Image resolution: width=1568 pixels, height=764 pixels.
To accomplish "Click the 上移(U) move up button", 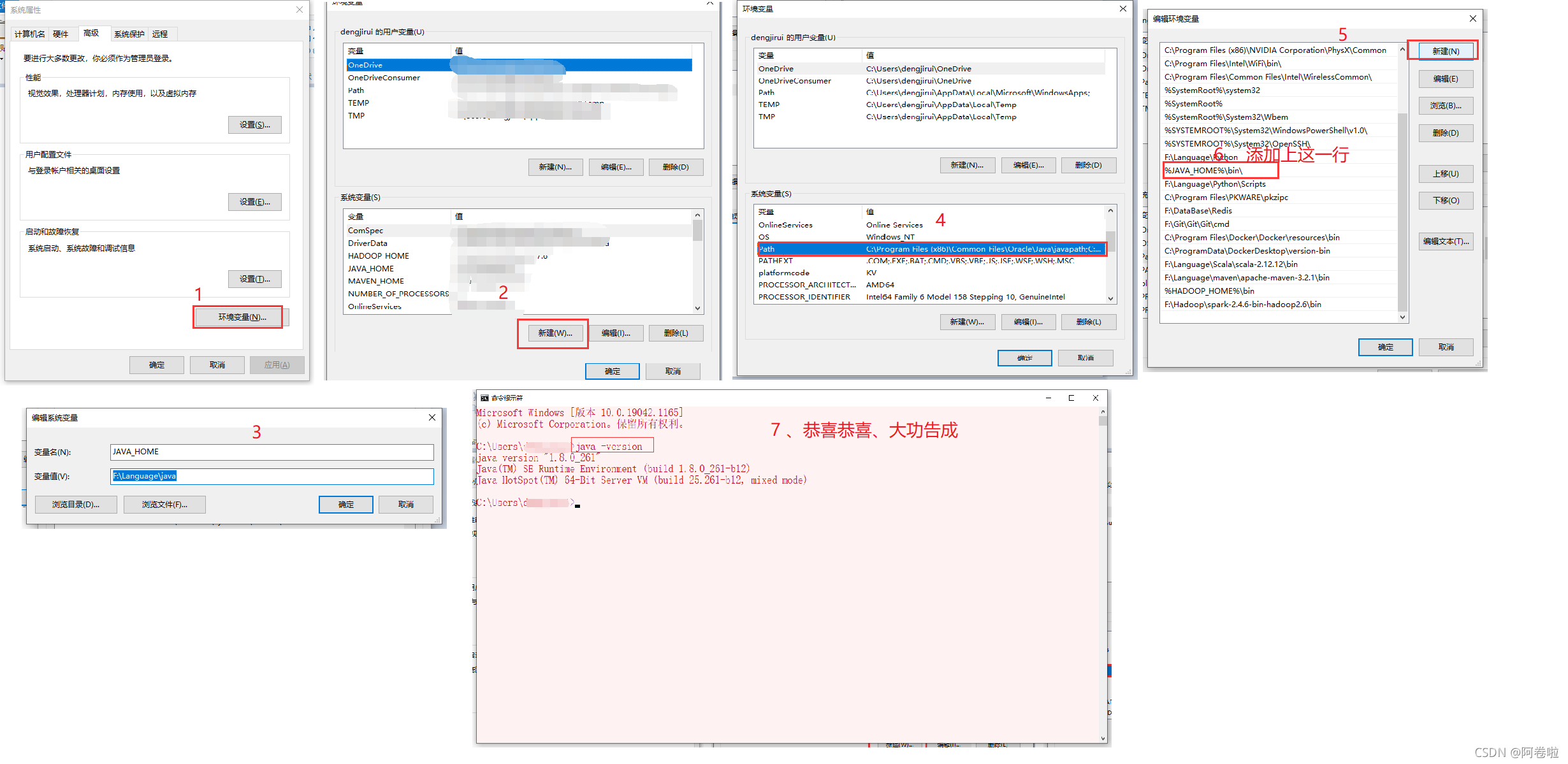I will 1445,174.
